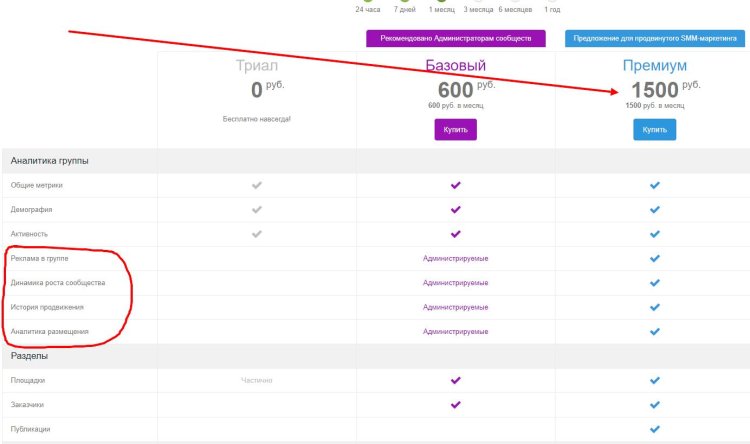Expand the Аналитика группы section header

(x=50, y=160)
